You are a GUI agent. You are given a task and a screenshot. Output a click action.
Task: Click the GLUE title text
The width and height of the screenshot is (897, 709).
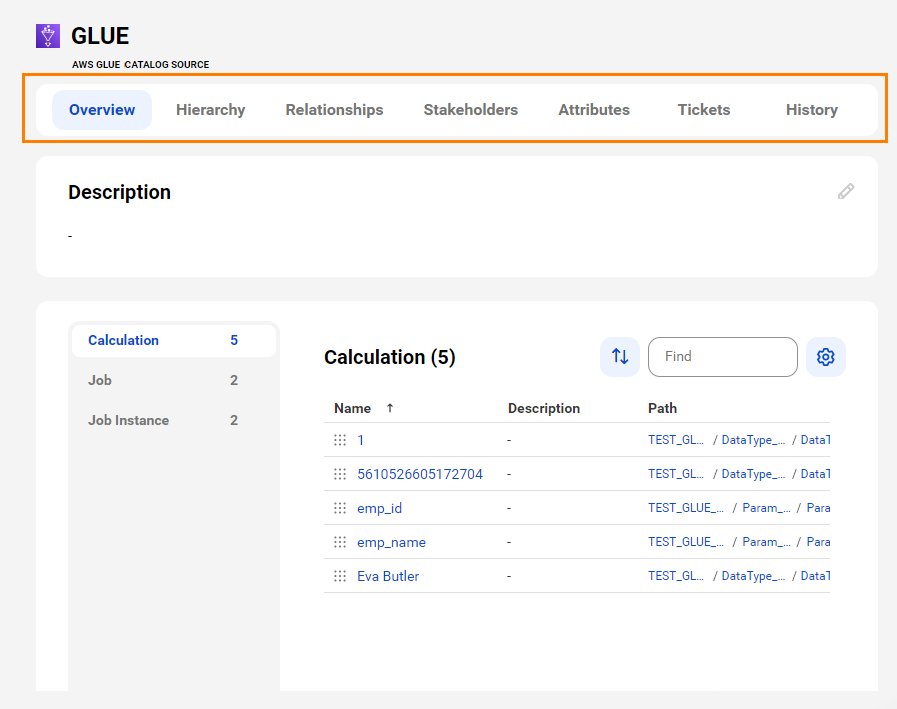point(100,36)
